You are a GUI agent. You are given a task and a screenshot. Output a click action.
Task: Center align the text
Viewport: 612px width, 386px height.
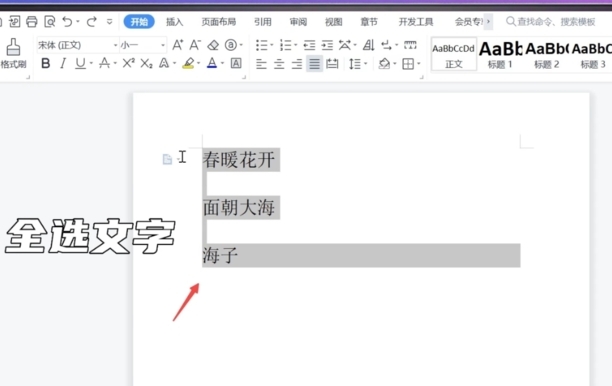[279, 63]
